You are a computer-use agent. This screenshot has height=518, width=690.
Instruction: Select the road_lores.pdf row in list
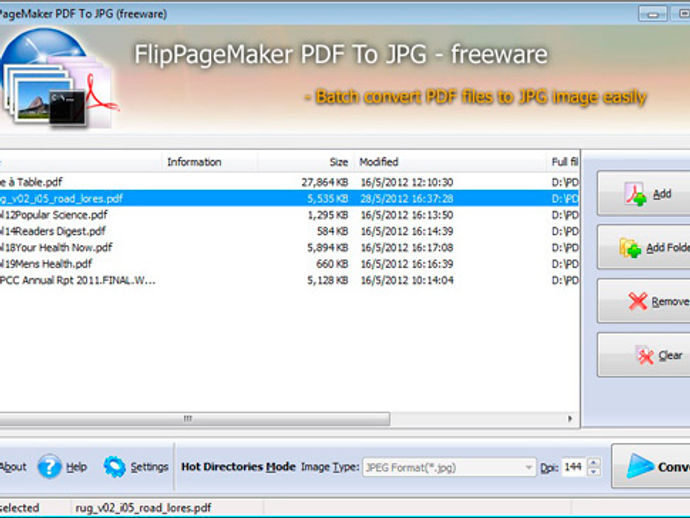click(x=289, y=198)
